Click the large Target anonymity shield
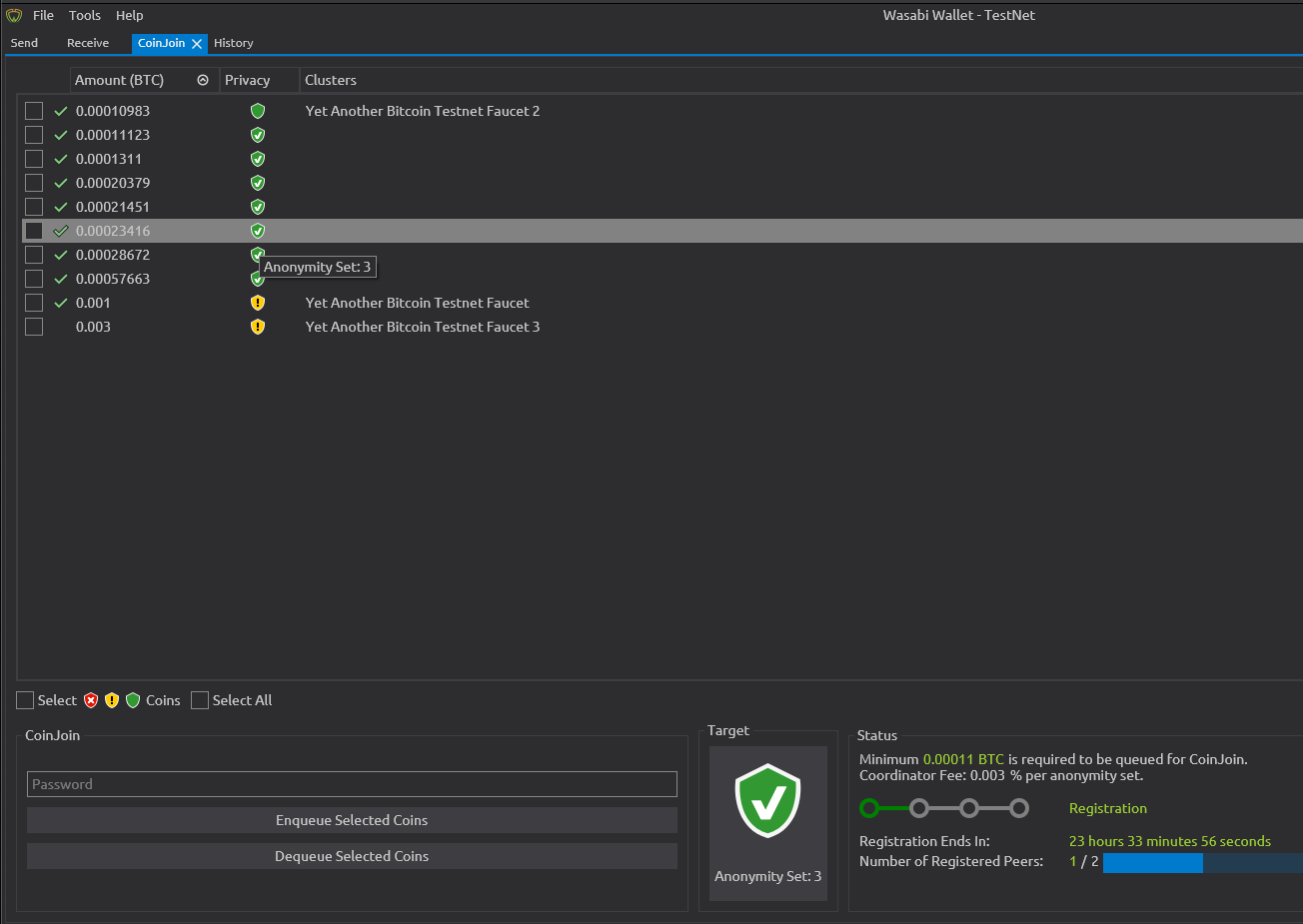This screenshot has width=1303, height=924. pos(767,800)
